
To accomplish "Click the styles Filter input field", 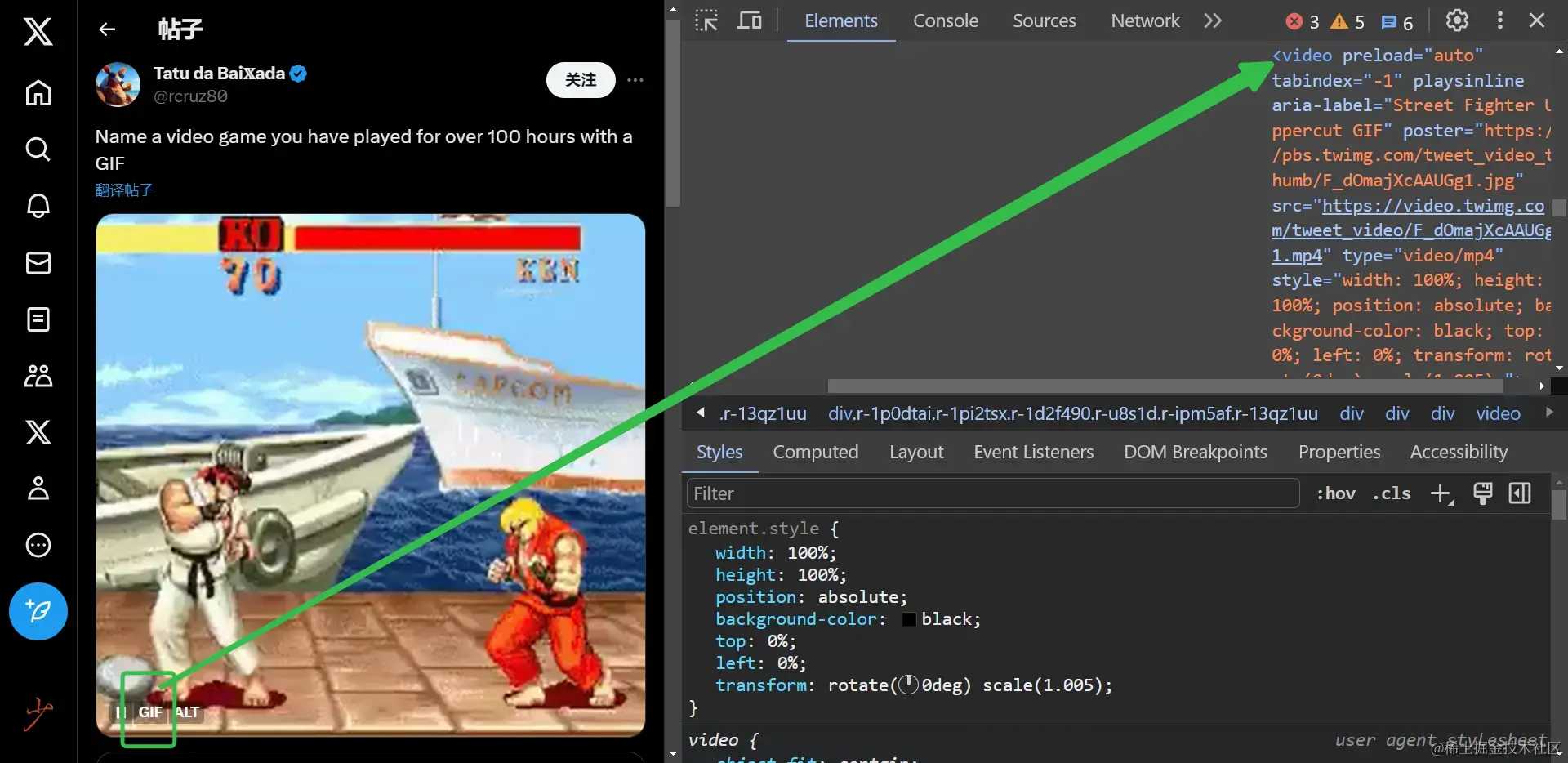I will click(992, 493).
